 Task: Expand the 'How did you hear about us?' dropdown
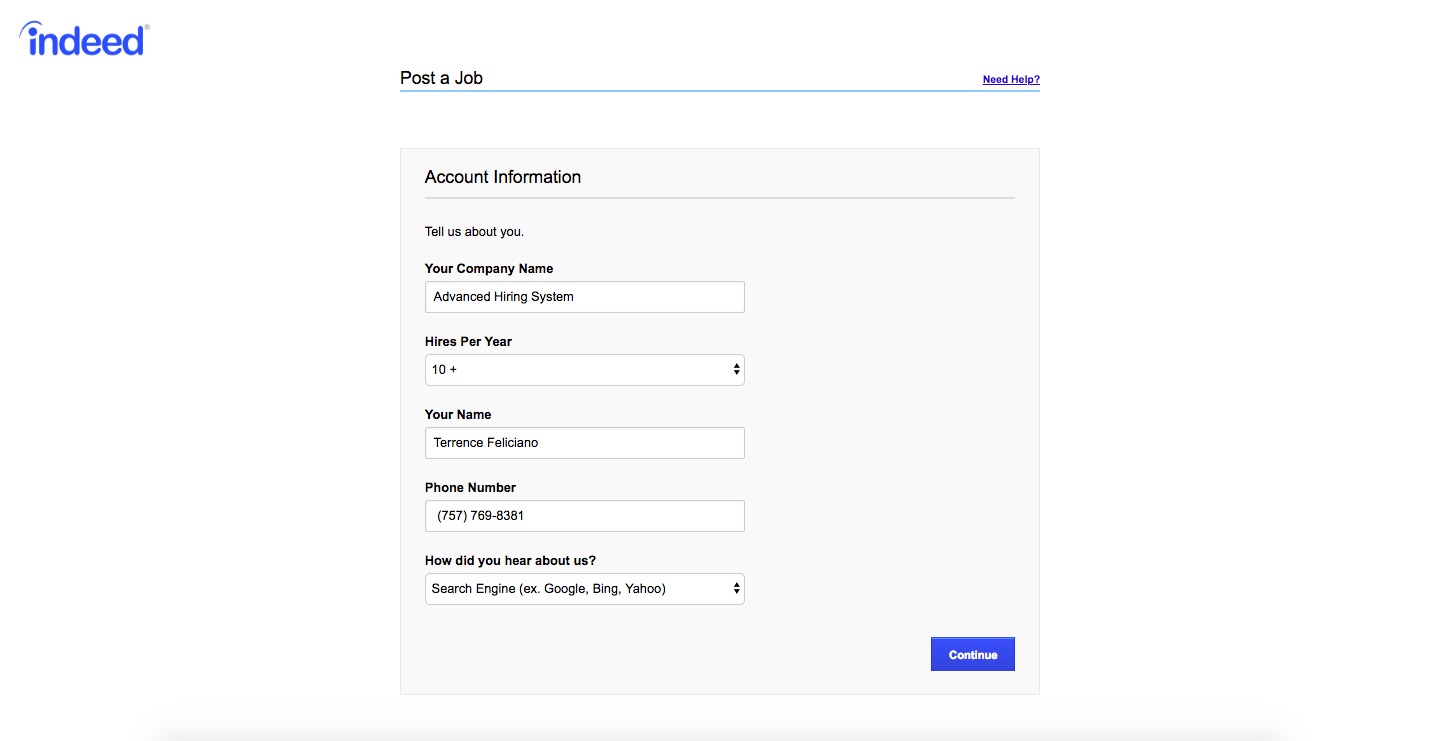(584, 589)
